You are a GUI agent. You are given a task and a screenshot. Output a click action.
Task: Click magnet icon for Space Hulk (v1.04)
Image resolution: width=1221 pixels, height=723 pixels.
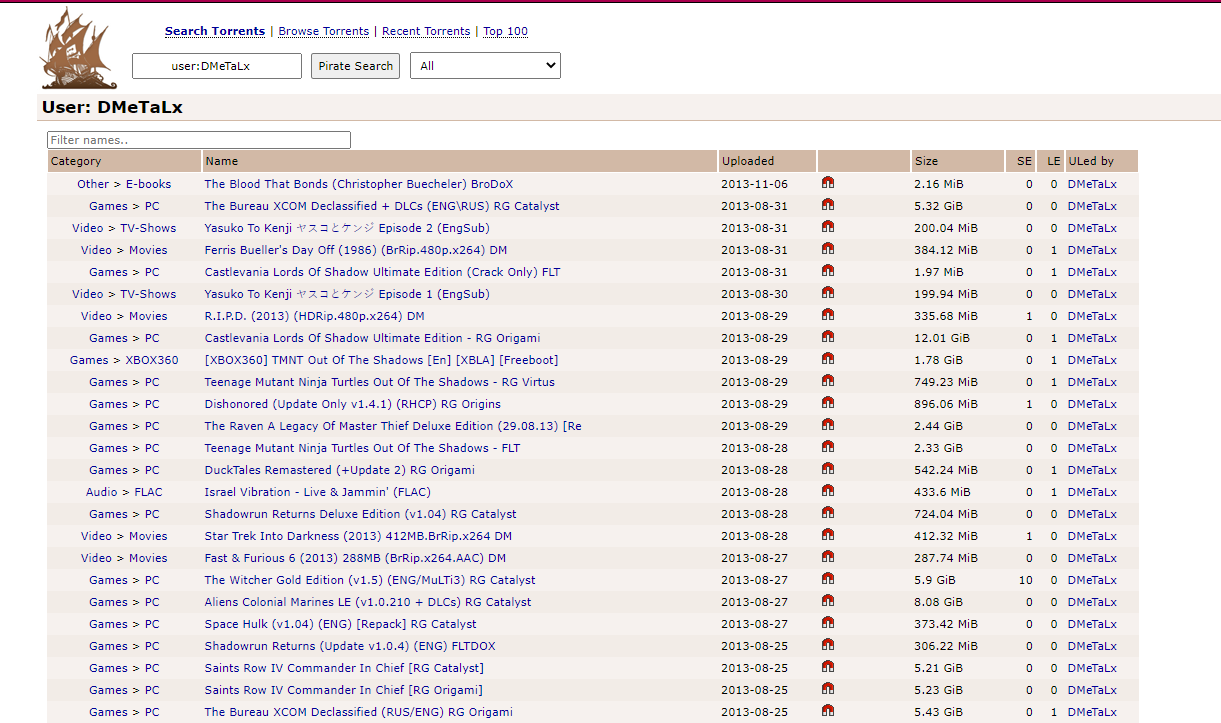tap(828, 623)
